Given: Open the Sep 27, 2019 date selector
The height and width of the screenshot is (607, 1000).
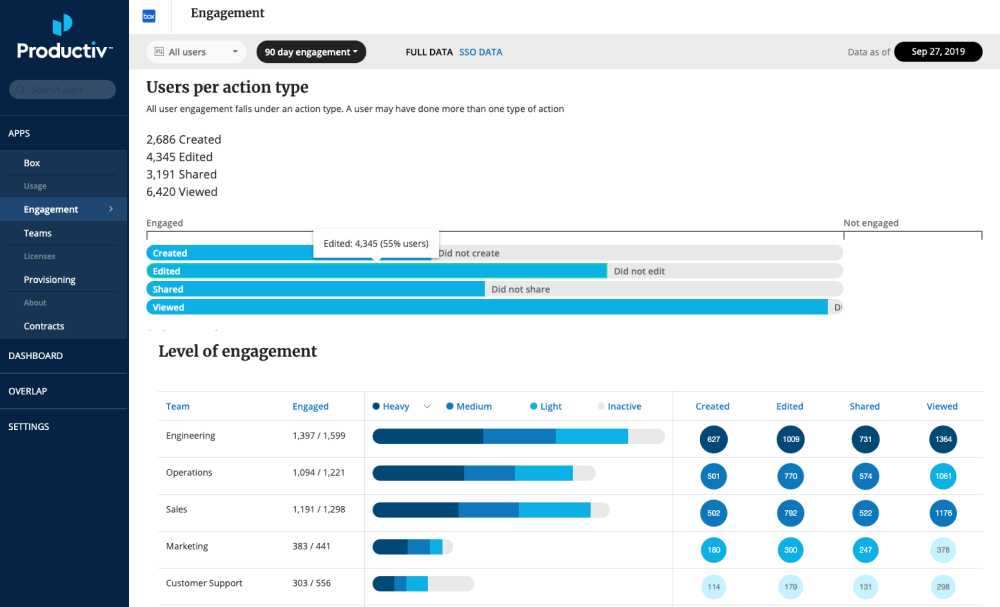Looking at the screenshot, I should pos(938,50).
